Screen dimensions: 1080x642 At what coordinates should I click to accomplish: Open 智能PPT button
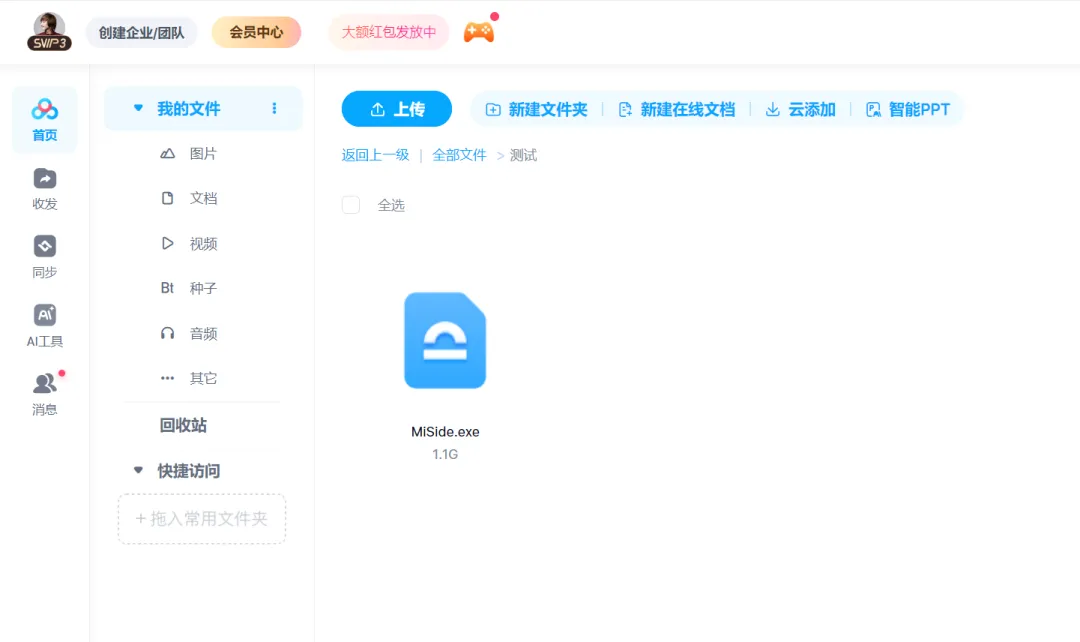(908, 110)
